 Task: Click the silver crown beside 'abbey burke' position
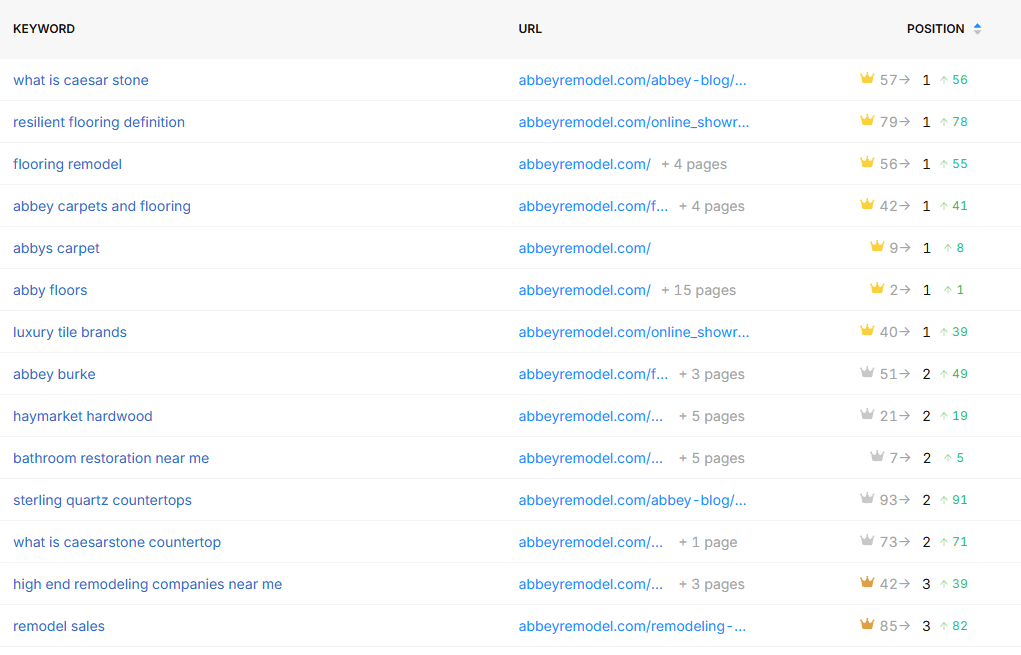pyautogui.click(x=867, y=373)
